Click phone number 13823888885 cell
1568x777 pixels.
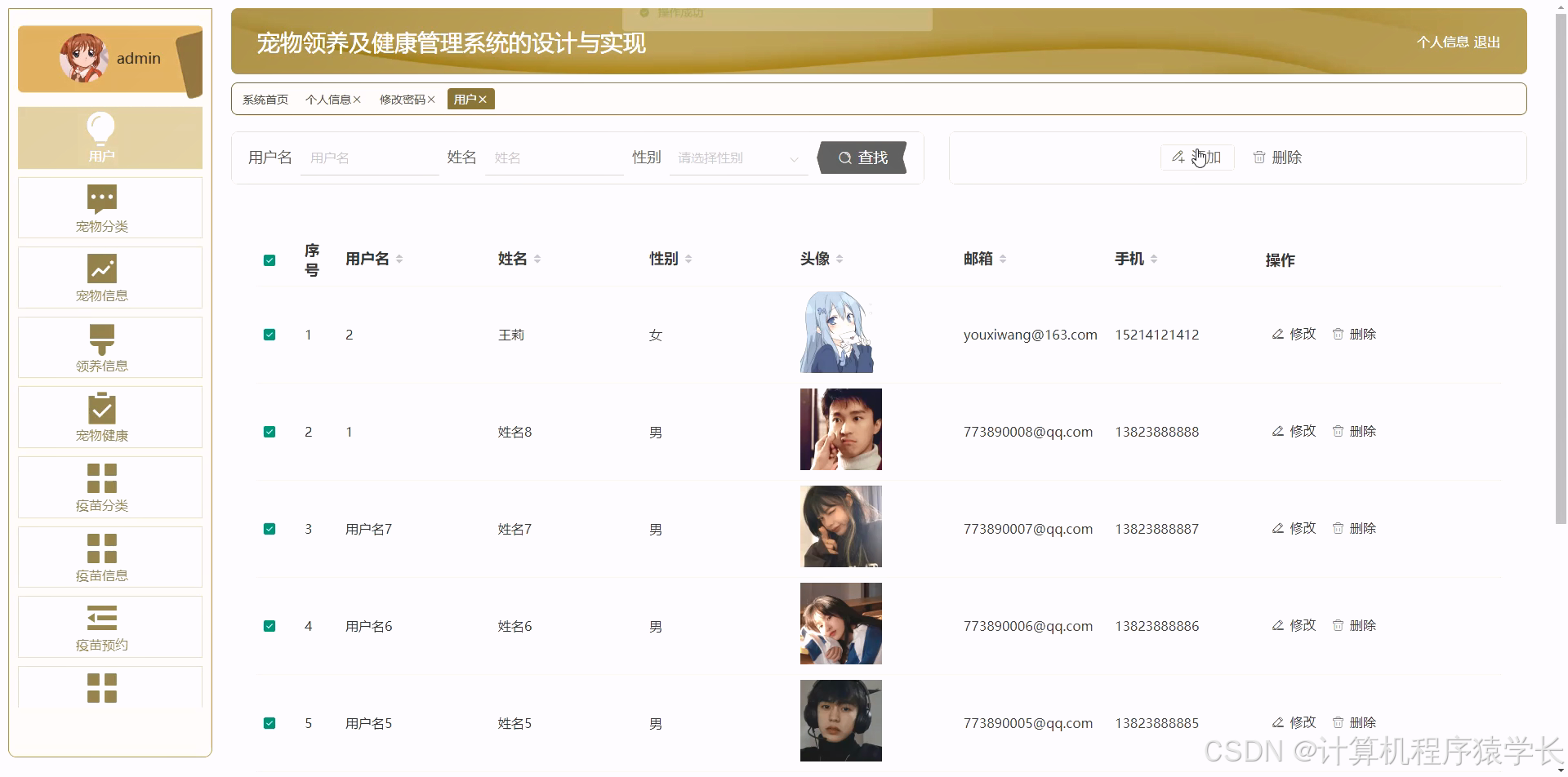[x=1157, y=723]
